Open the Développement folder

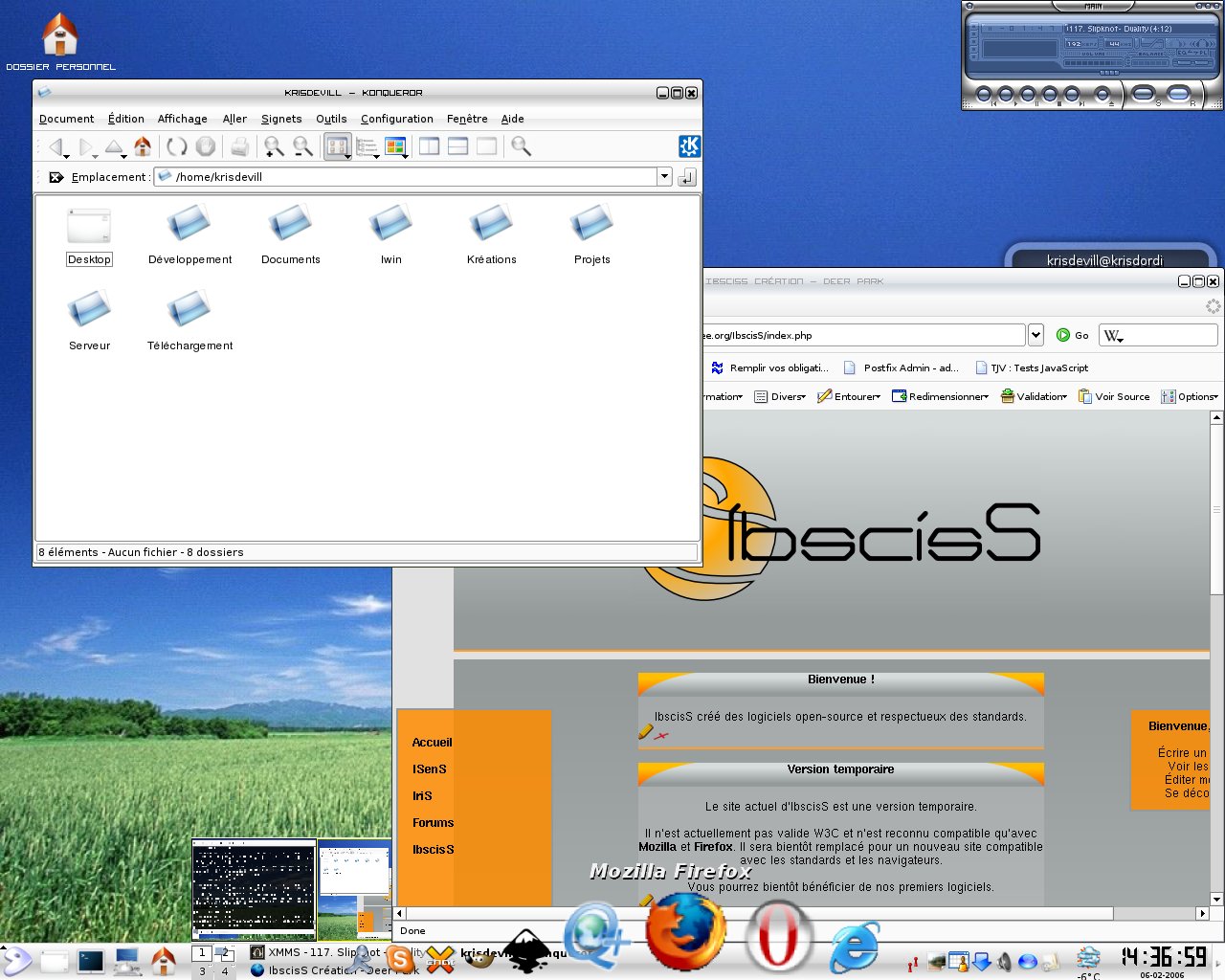(x=189, y=235)
